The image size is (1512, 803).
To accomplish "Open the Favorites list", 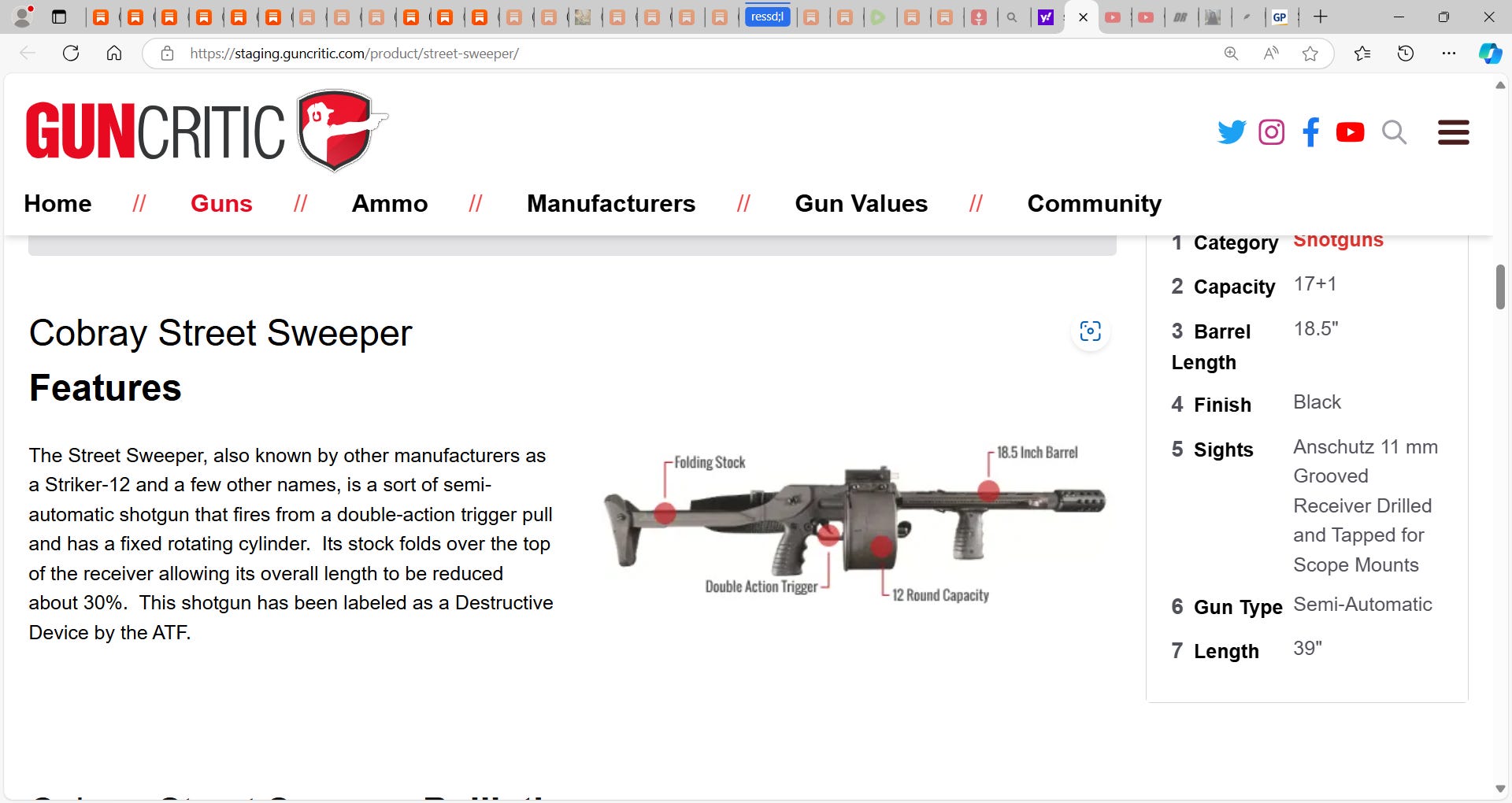I will (1362, 54).
